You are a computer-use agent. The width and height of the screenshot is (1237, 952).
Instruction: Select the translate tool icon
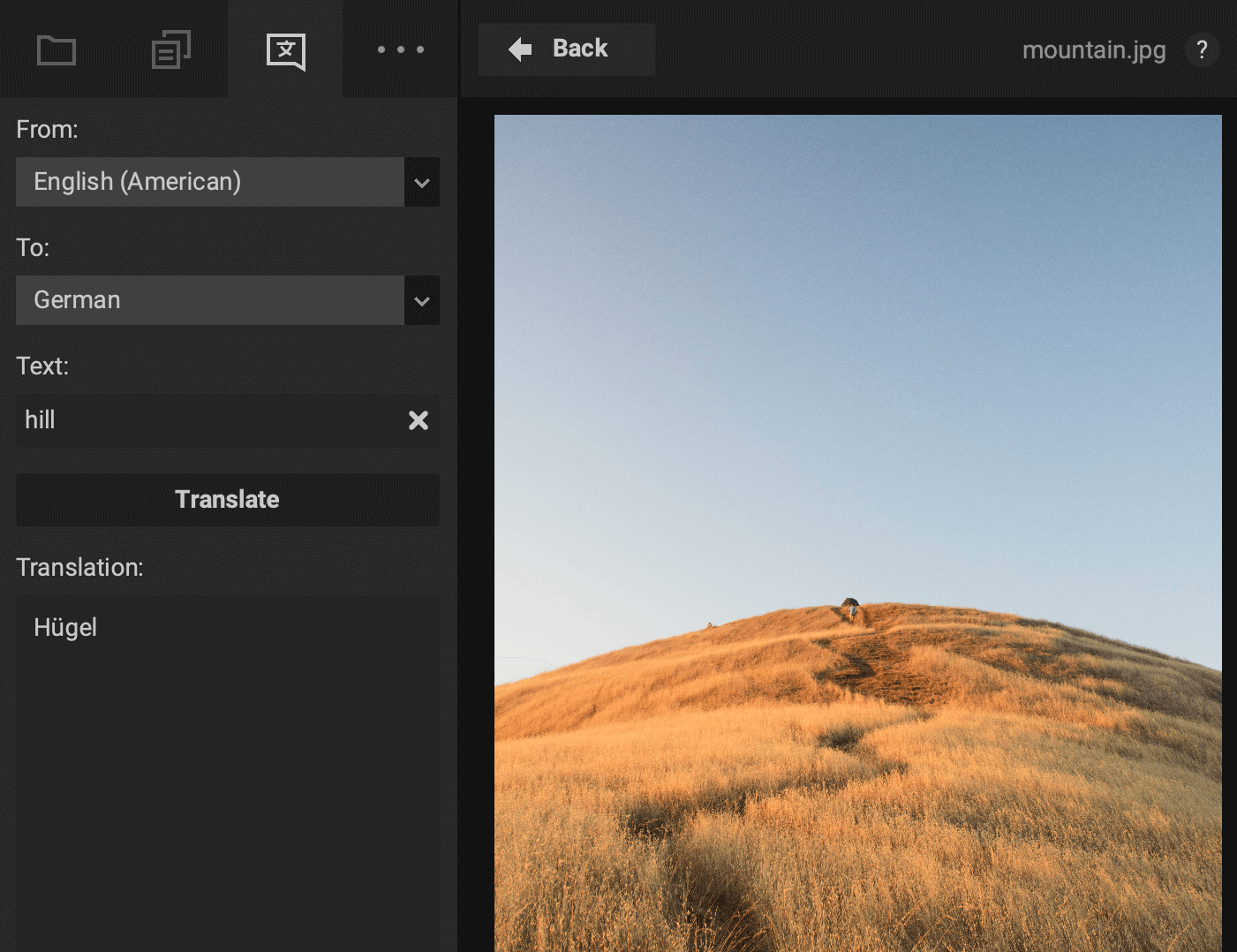pyautogui.click(x=285, y=50)
